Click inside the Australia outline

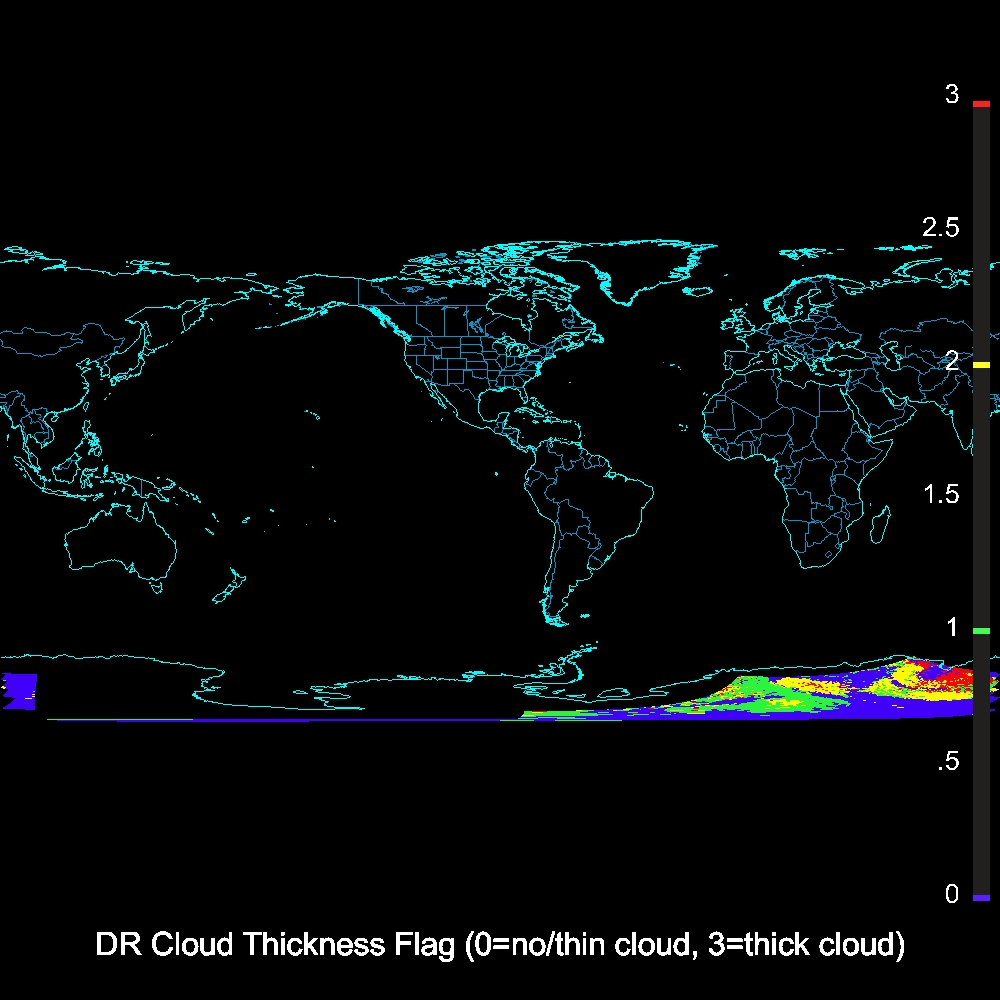click(x=120, y=545)
